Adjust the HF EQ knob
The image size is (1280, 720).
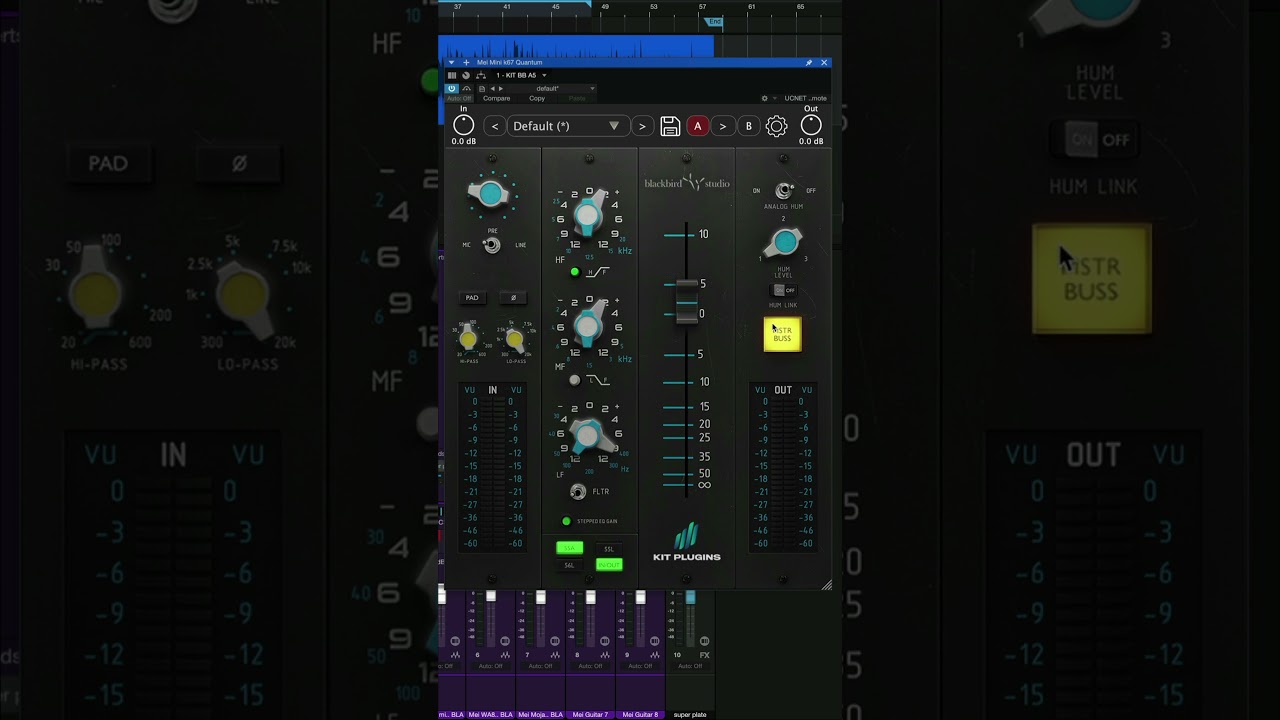tap(588, 216)
